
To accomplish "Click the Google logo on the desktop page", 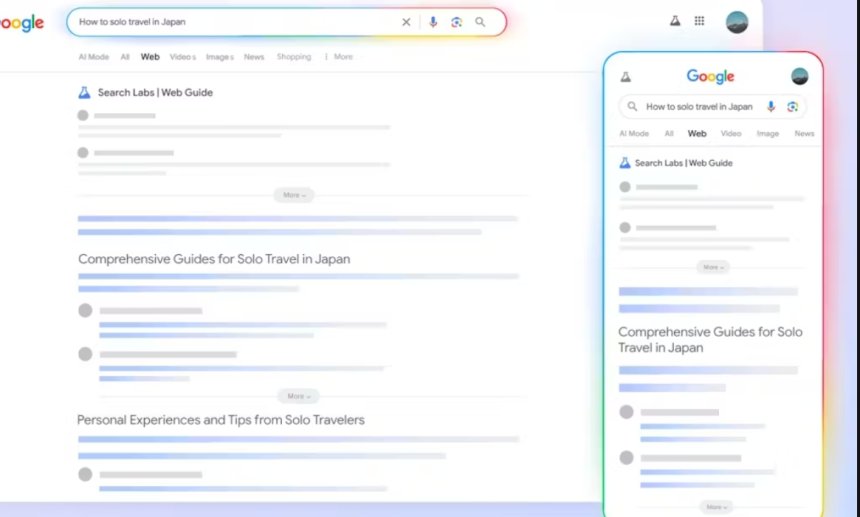I will pyautogui.click(x=22, y=23).
